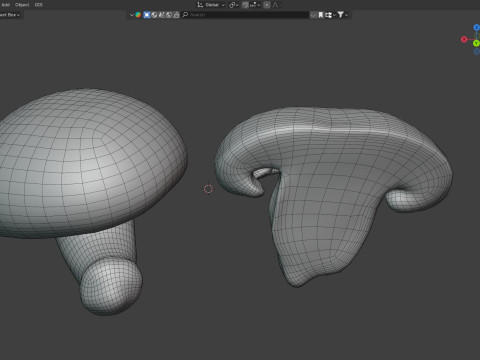
Task: Open the GIS menu
Action: click(39, 5)
